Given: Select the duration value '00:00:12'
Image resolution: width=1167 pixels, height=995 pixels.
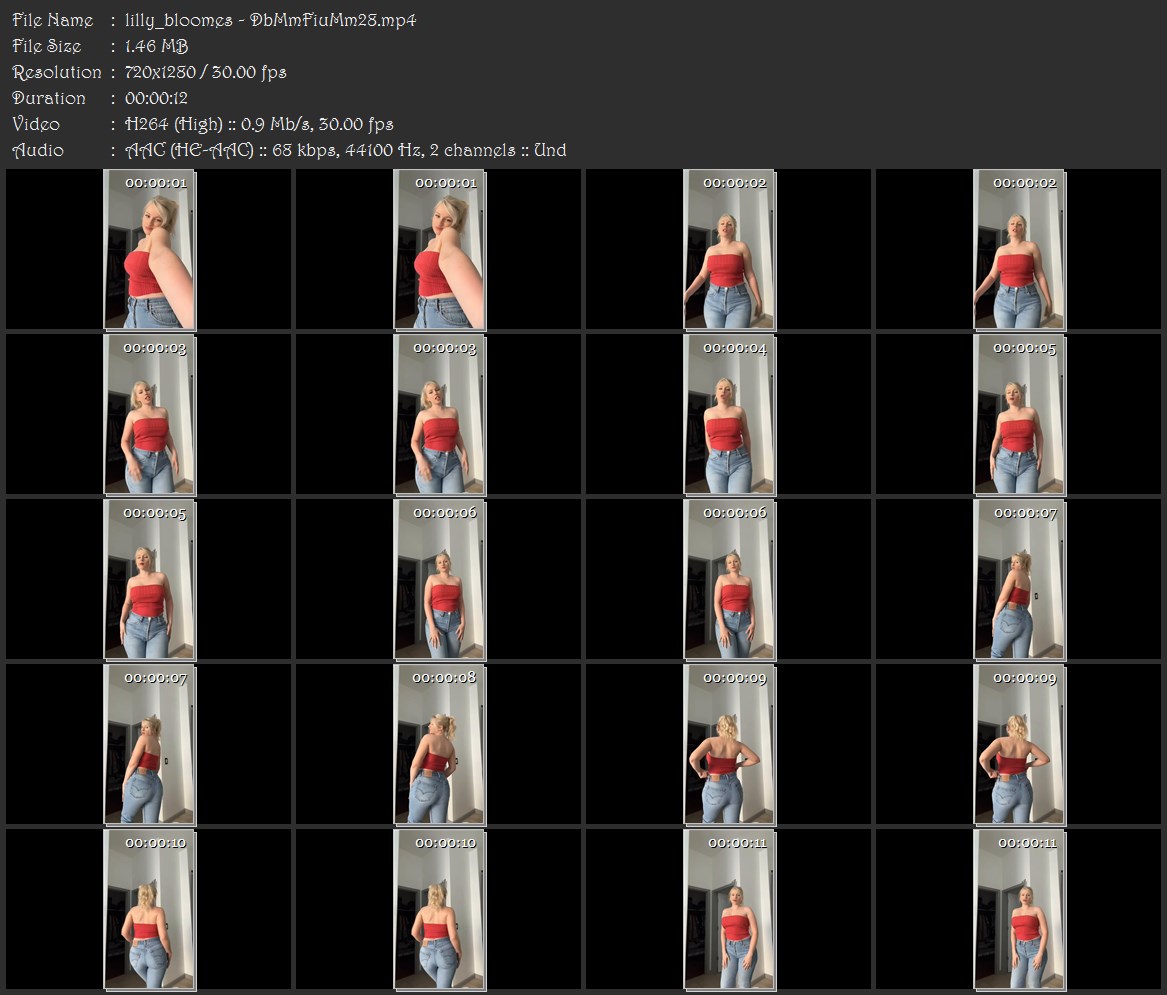Looking at the screenshot, I should pos(156,98).
